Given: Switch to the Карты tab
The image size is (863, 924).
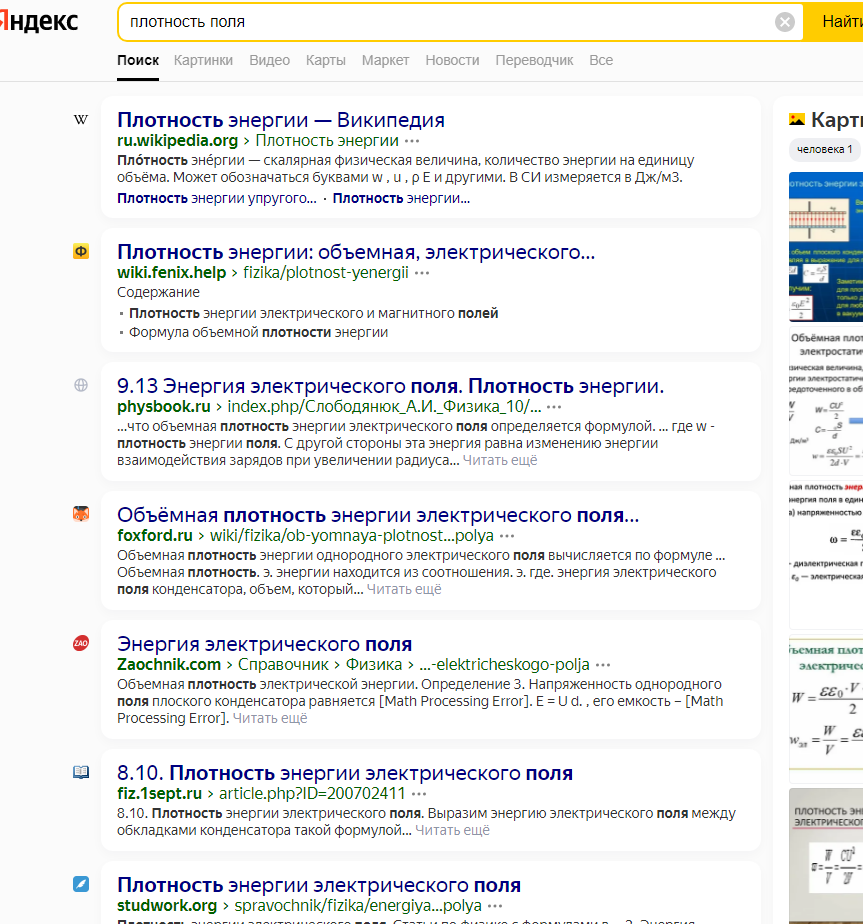Looking at the screenshot, I should 325,60.
